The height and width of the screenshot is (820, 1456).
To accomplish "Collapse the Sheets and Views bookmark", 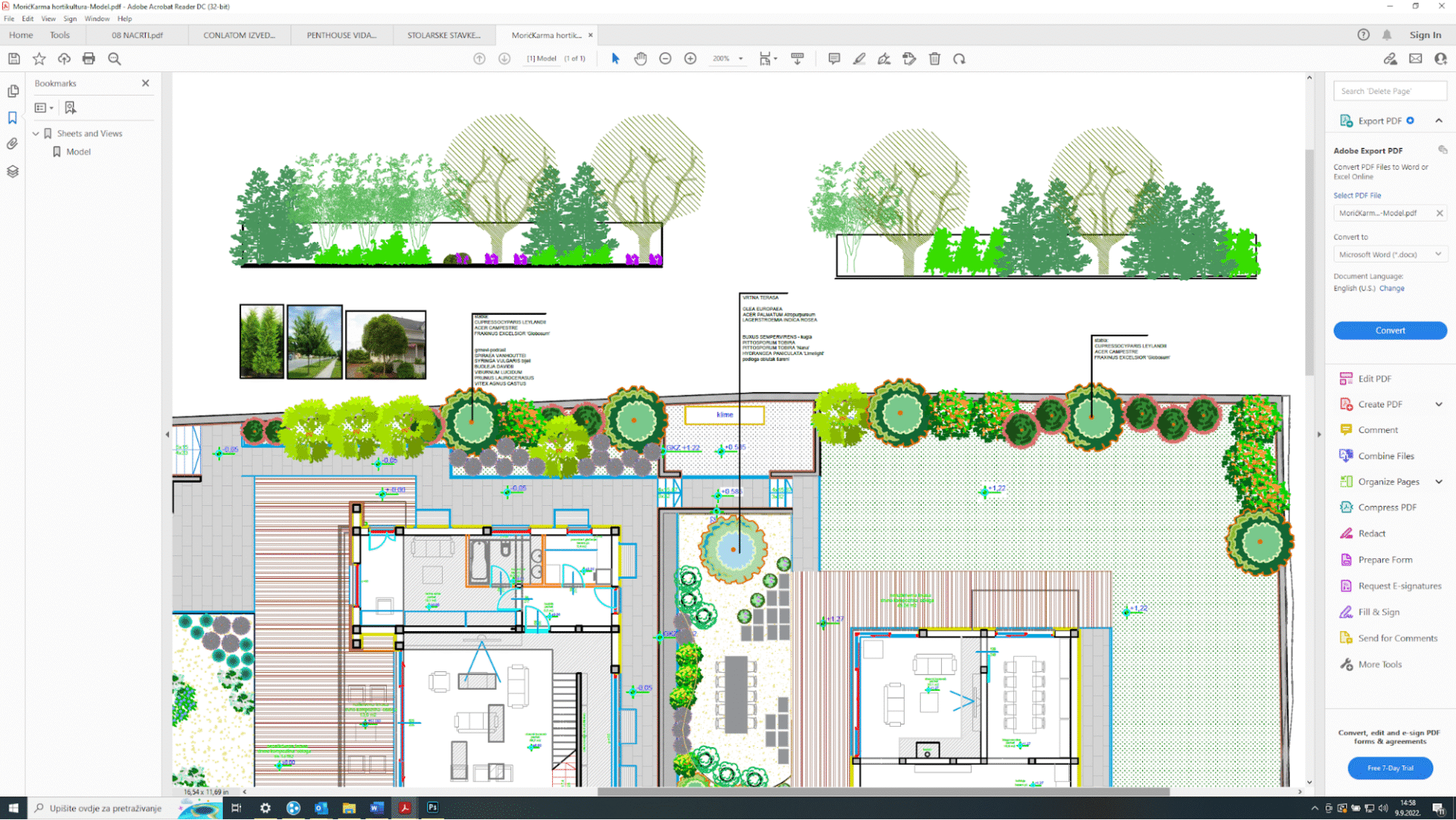I will [x=36, y=134].
